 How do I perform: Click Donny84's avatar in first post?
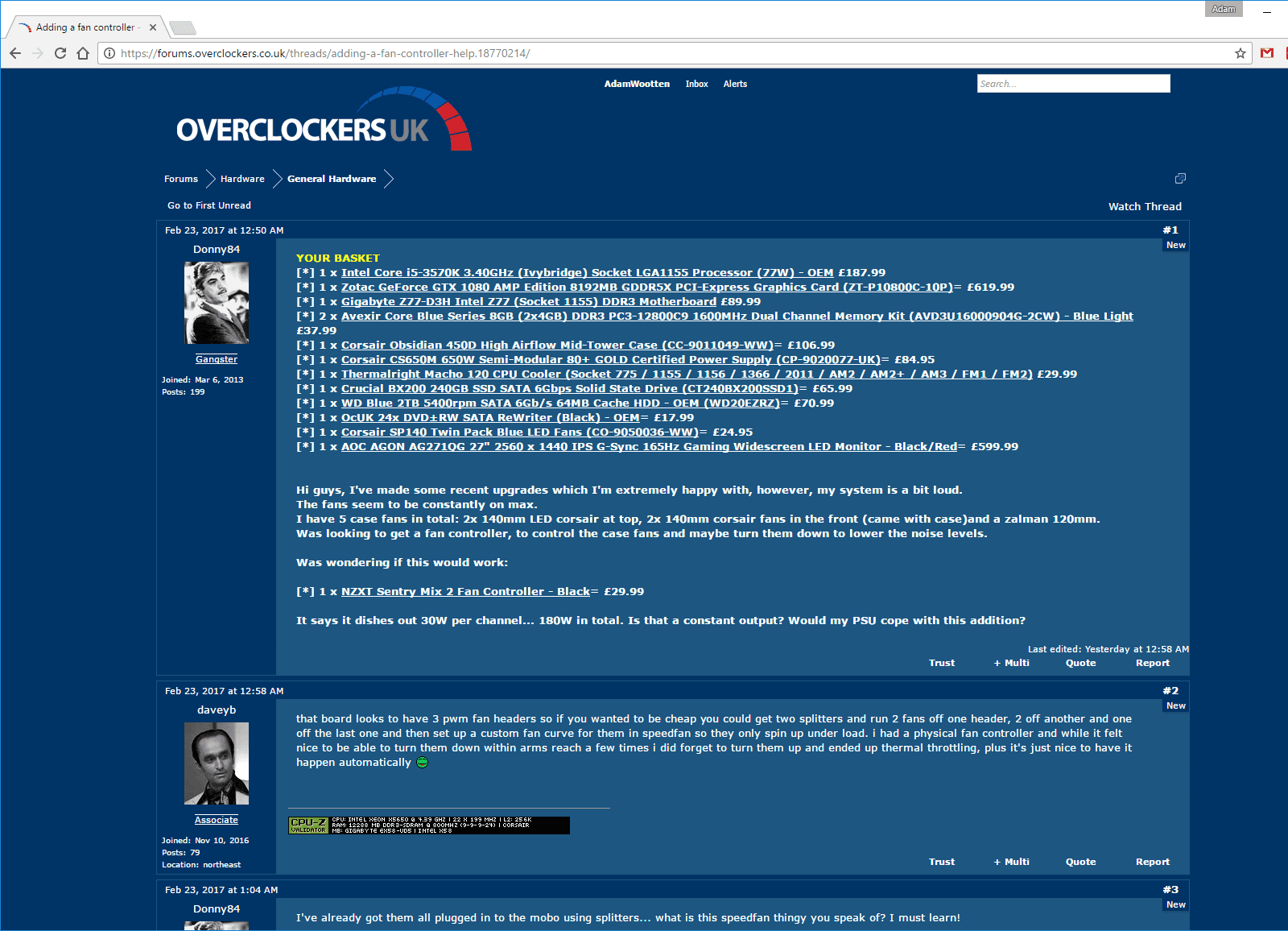click(x=217, y=304)
